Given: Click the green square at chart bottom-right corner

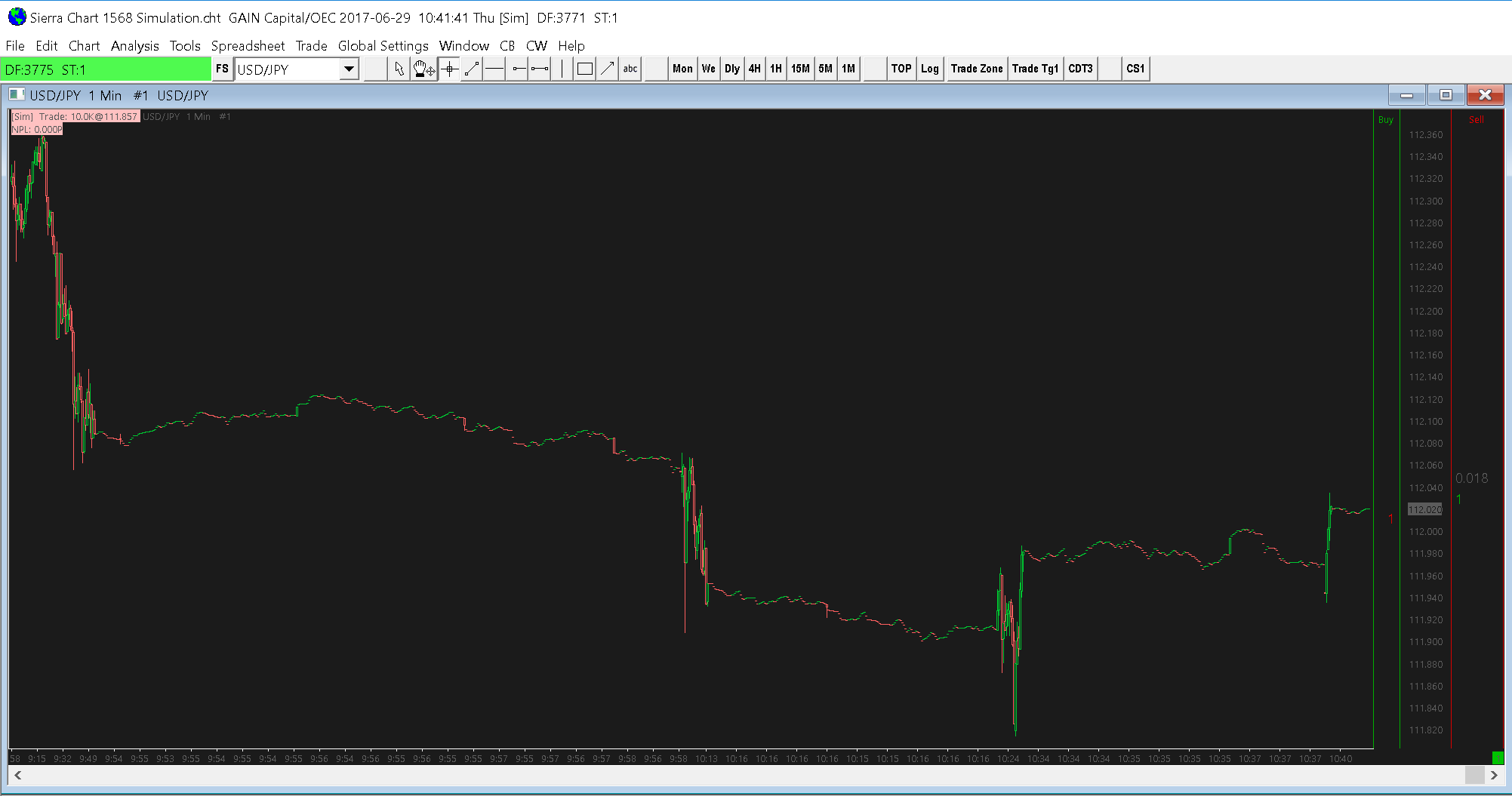Looking at the screenshot, I should 1498,758.
